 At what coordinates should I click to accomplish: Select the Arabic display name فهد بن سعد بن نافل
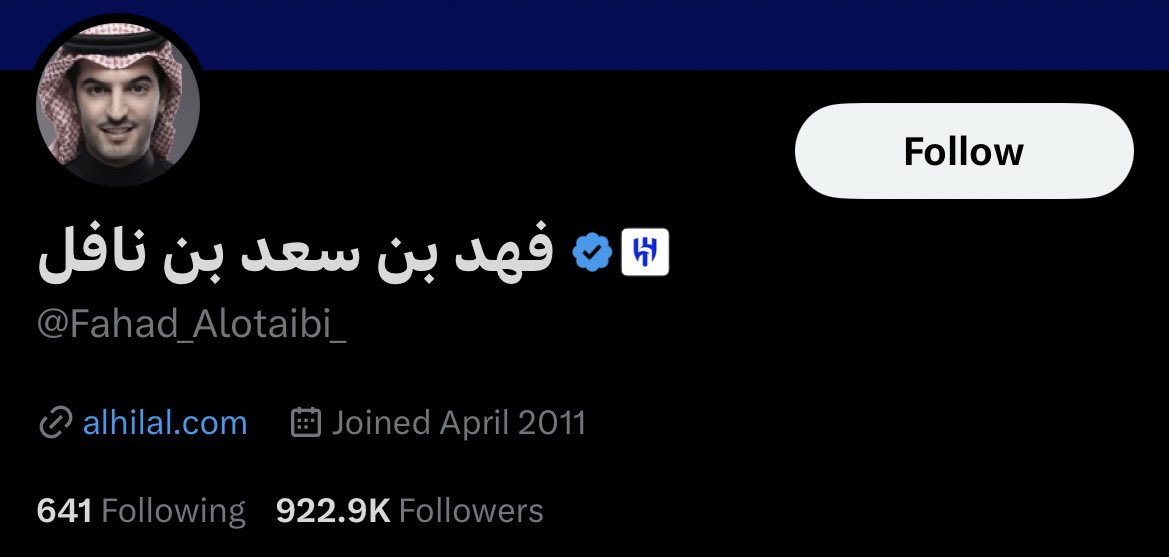tap(295, 254)
